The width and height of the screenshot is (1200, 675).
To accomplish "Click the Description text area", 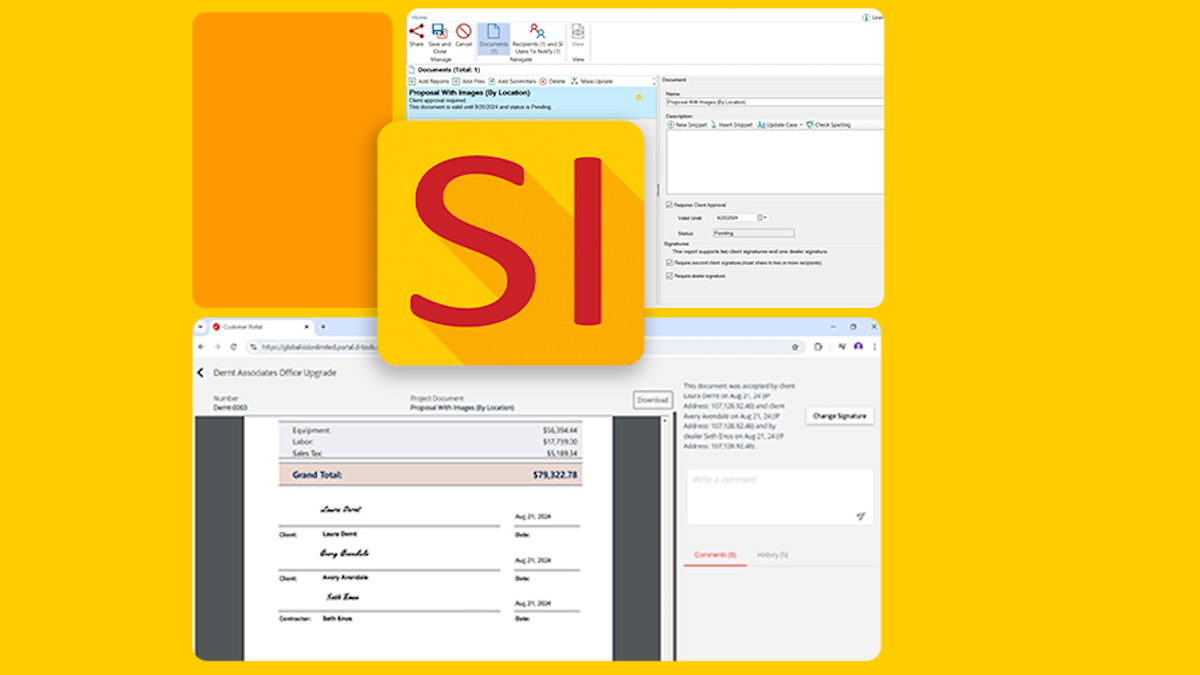I will [774, 161].
